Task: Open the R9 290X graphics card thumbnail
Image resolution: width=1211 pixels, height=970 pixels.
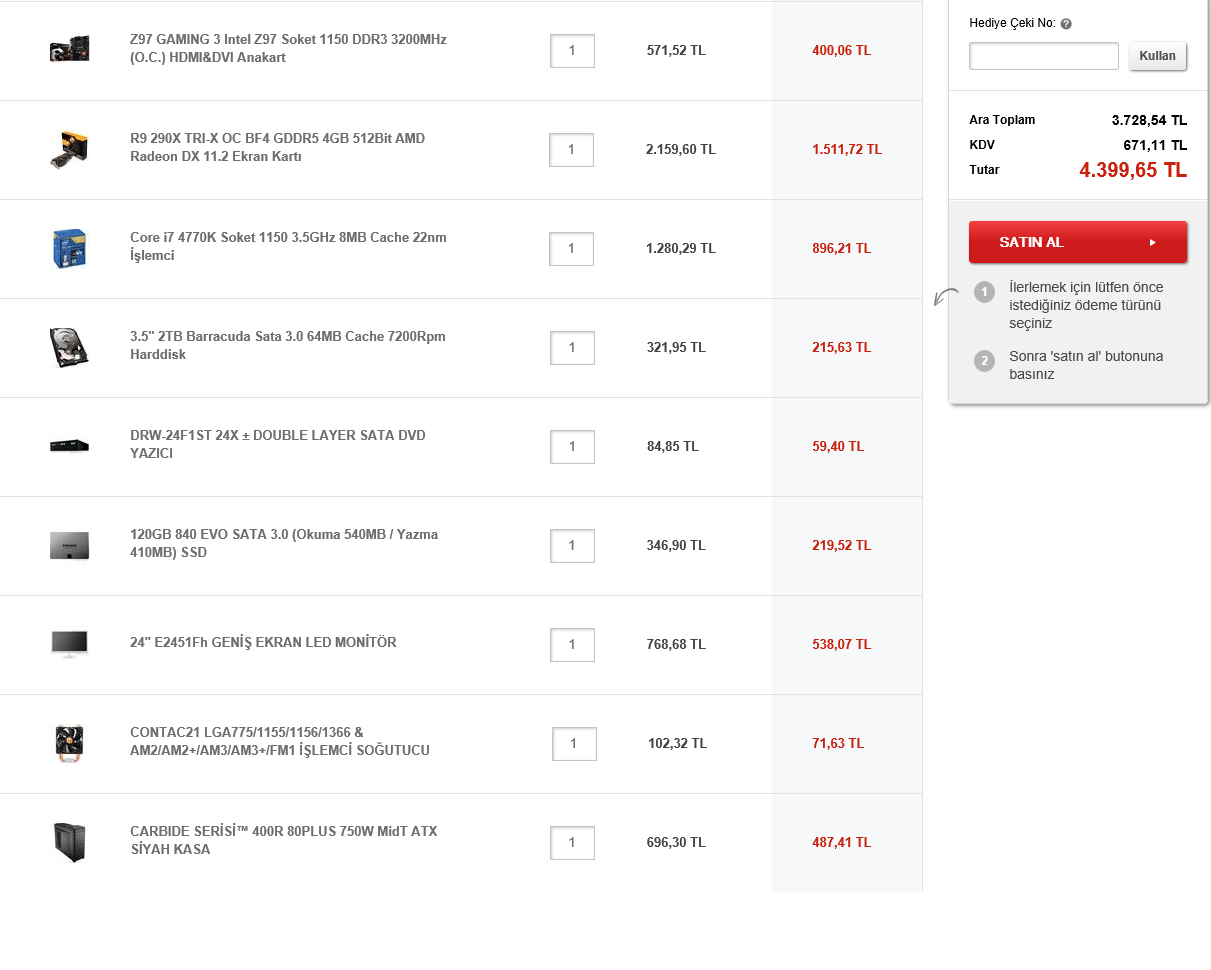Action: (69, 149)
